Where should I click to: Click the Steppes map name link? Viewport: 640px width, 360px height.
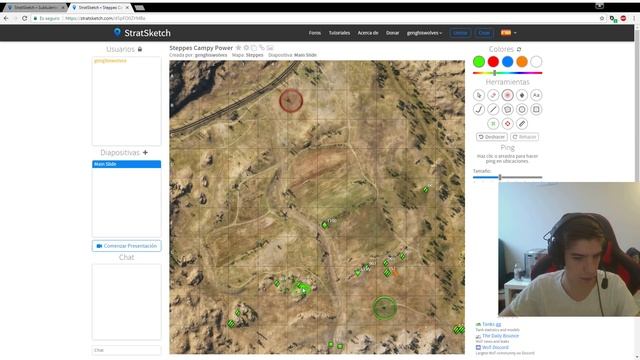254,55
